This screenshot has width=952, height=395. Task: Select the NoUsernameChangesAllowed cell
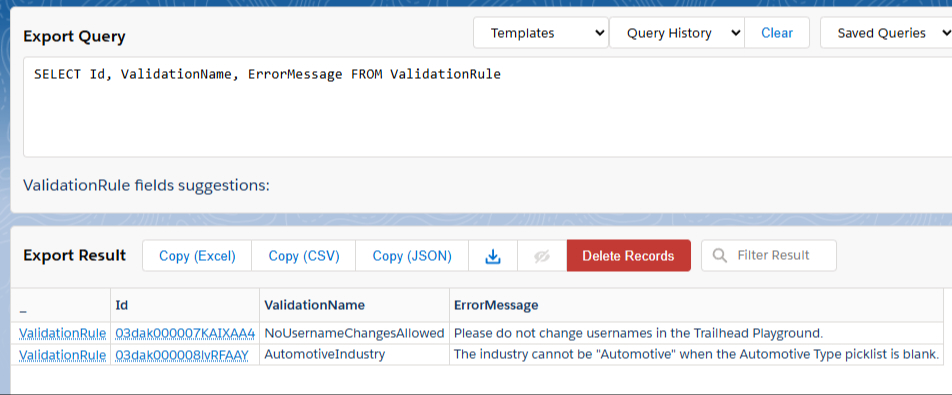click(x=354, y=333)
